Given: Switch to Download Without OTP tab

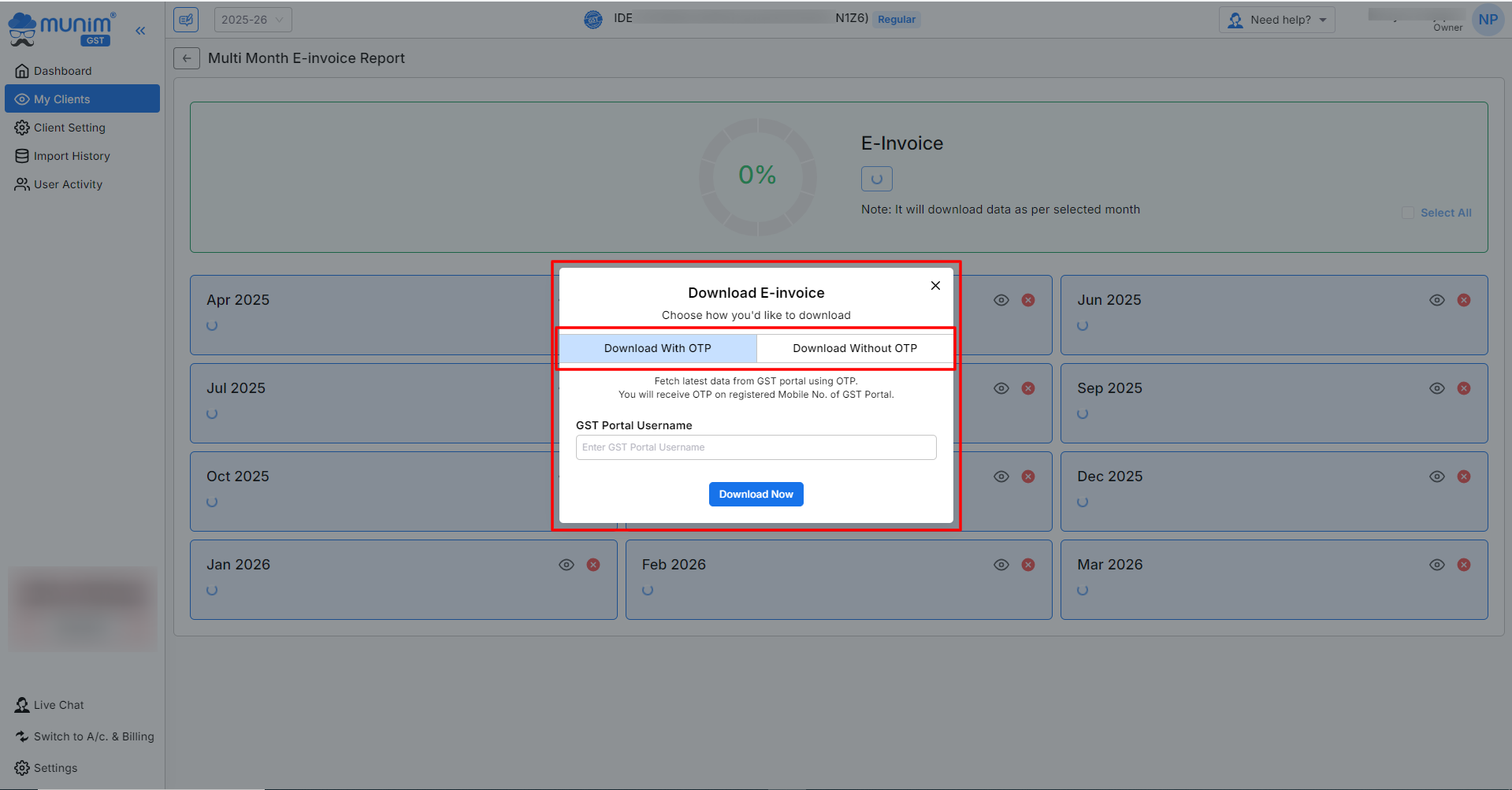Looking at the screenshot, I should 854,348.
